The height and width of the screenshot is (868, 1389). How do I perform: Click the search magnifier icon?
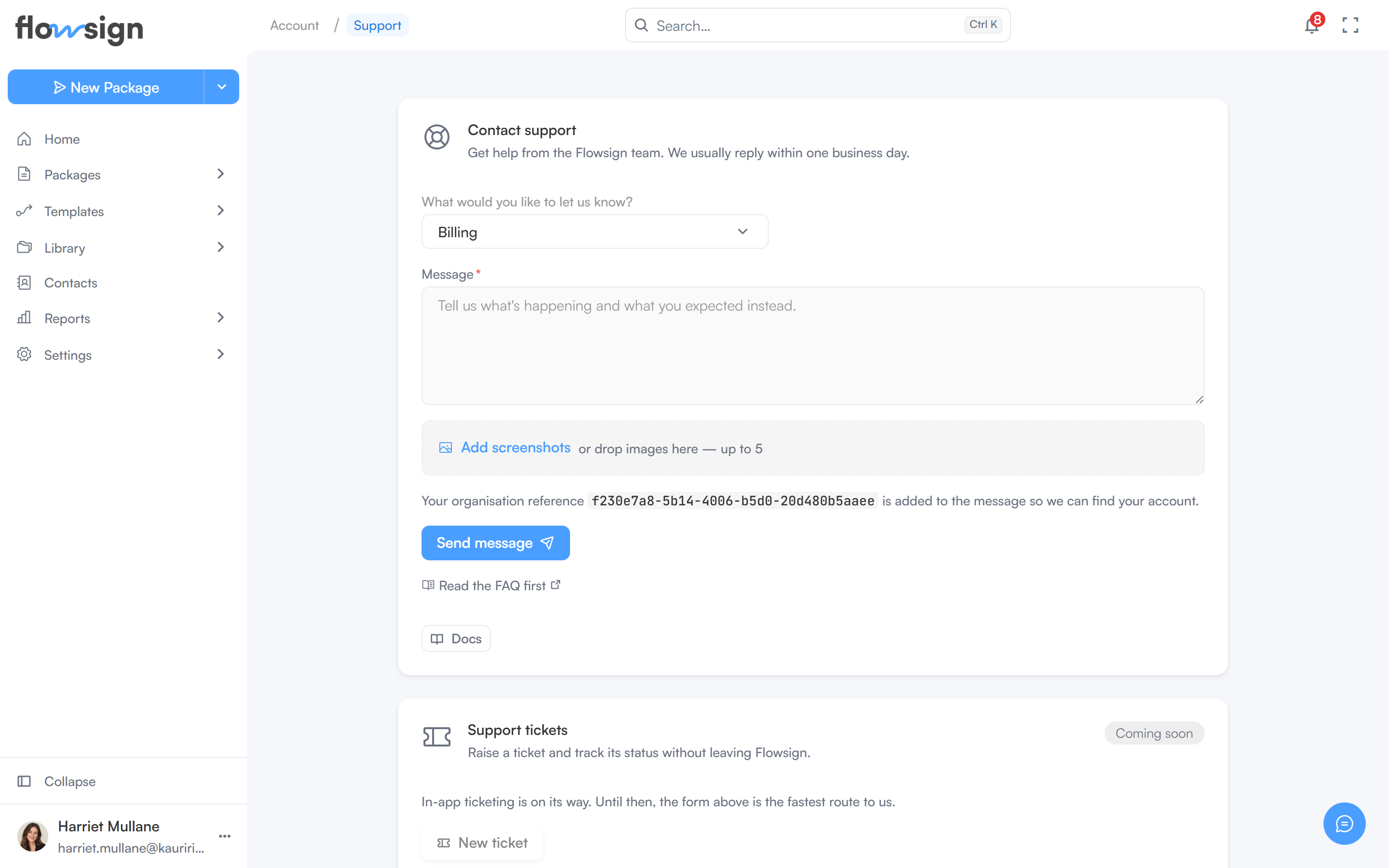click(641, 25)
